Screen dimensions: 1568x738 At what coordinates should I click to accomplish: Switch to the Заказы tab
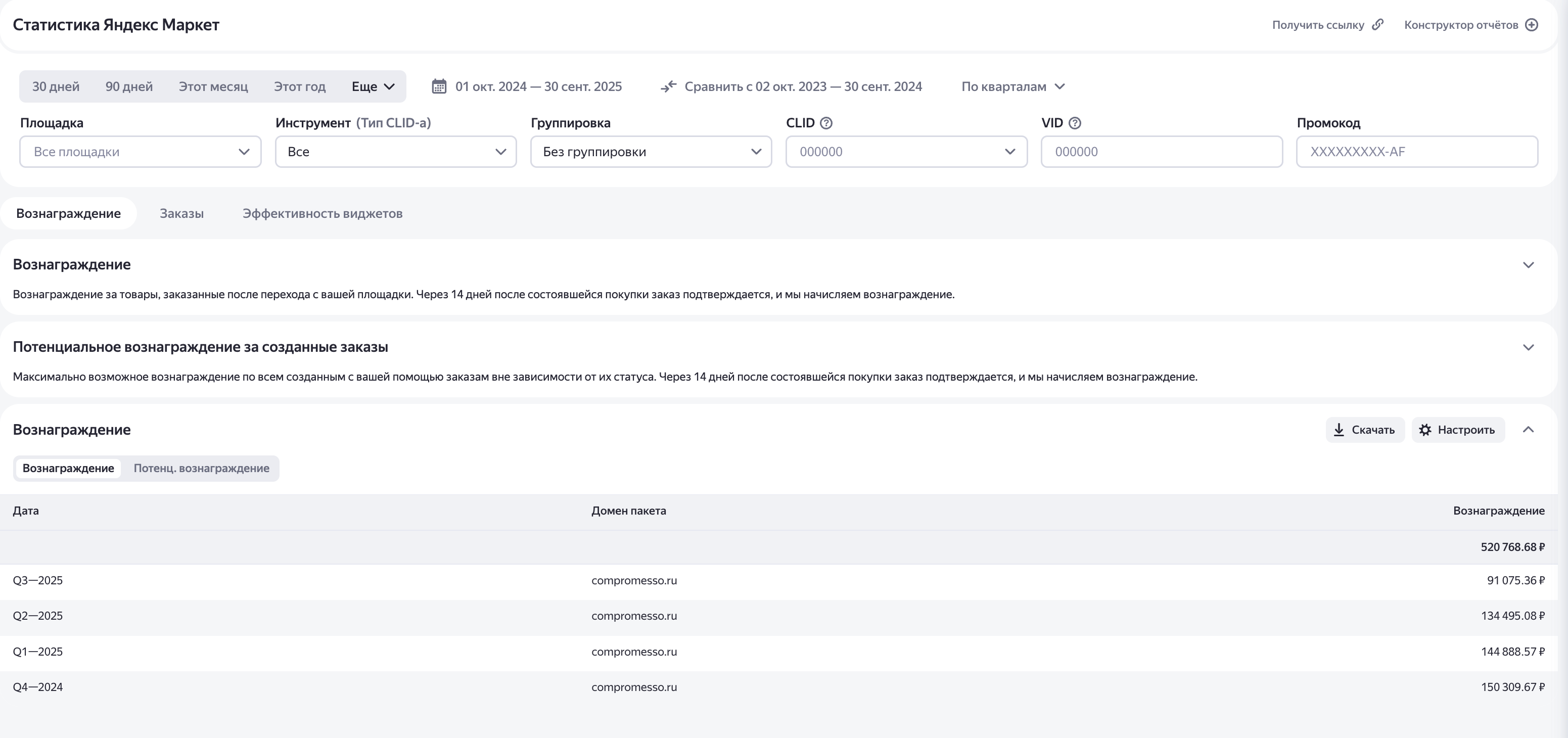point(181,214)
